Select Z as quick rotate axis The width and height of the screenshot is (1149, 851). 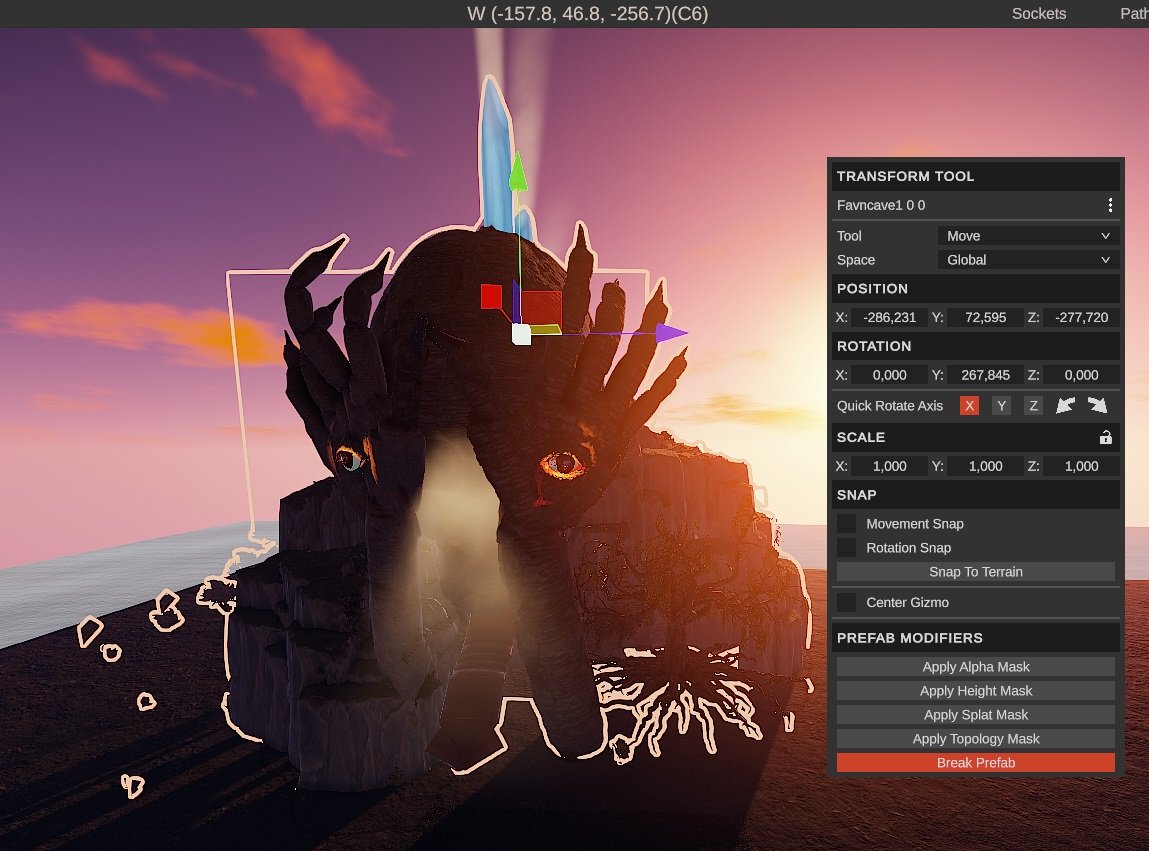click(x=1034, y=405)
